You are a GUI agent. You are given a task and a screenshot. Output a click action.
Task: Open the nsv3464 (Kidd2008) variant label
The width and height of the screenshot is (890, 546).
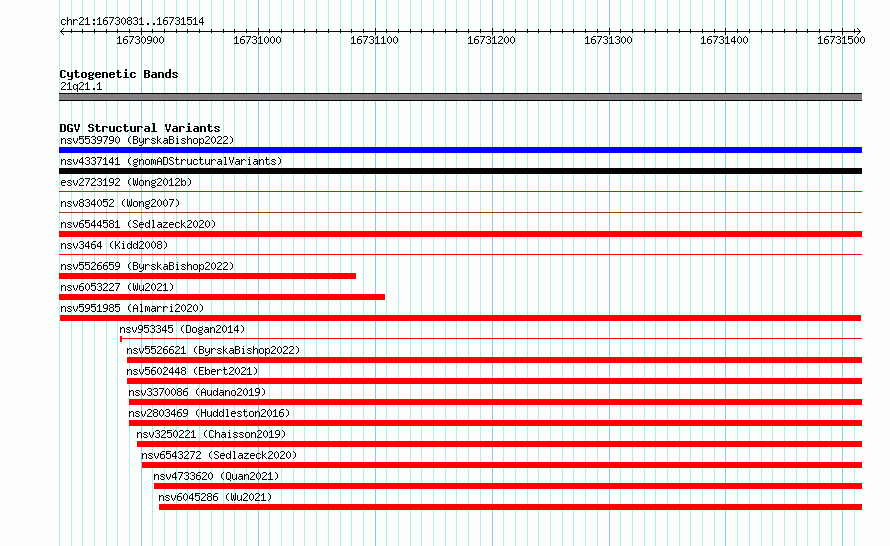(114, 245)
